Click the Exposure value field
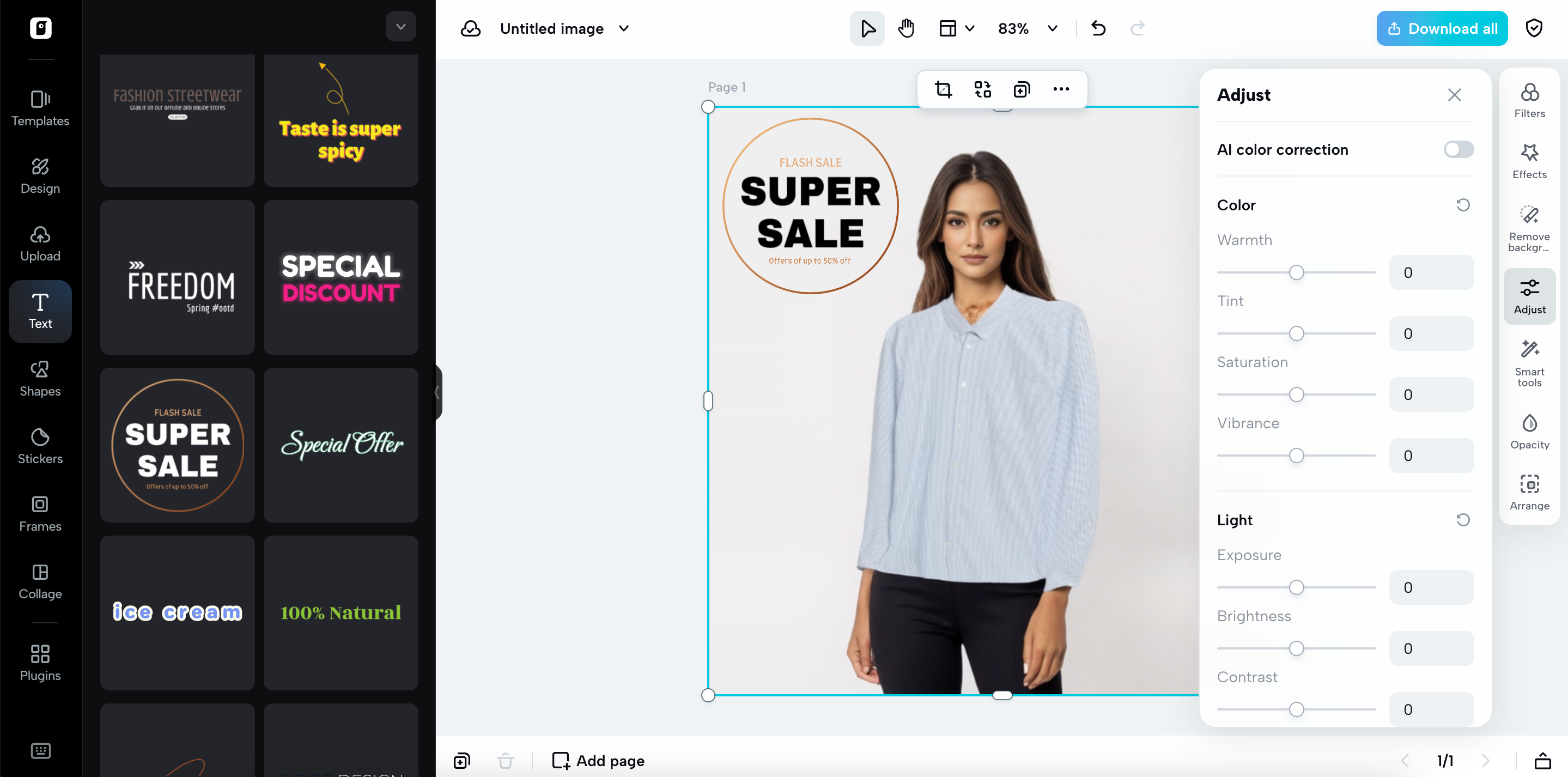 click(x=1431, y=587)
